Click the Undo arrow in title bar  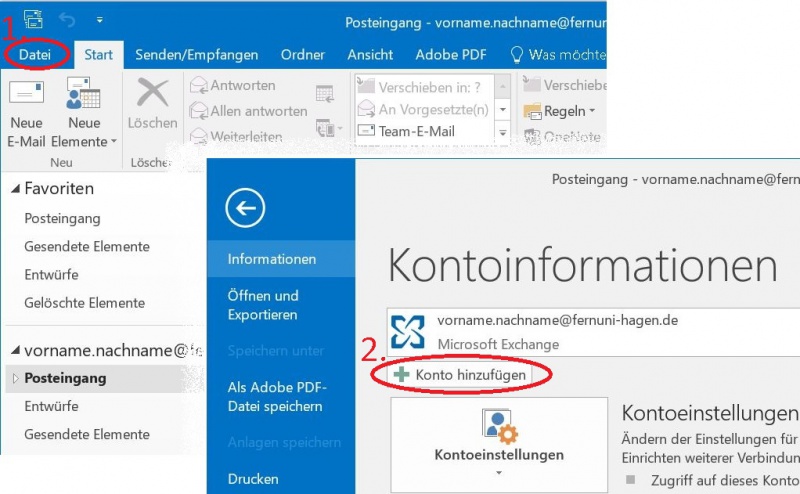click(67, 20)
